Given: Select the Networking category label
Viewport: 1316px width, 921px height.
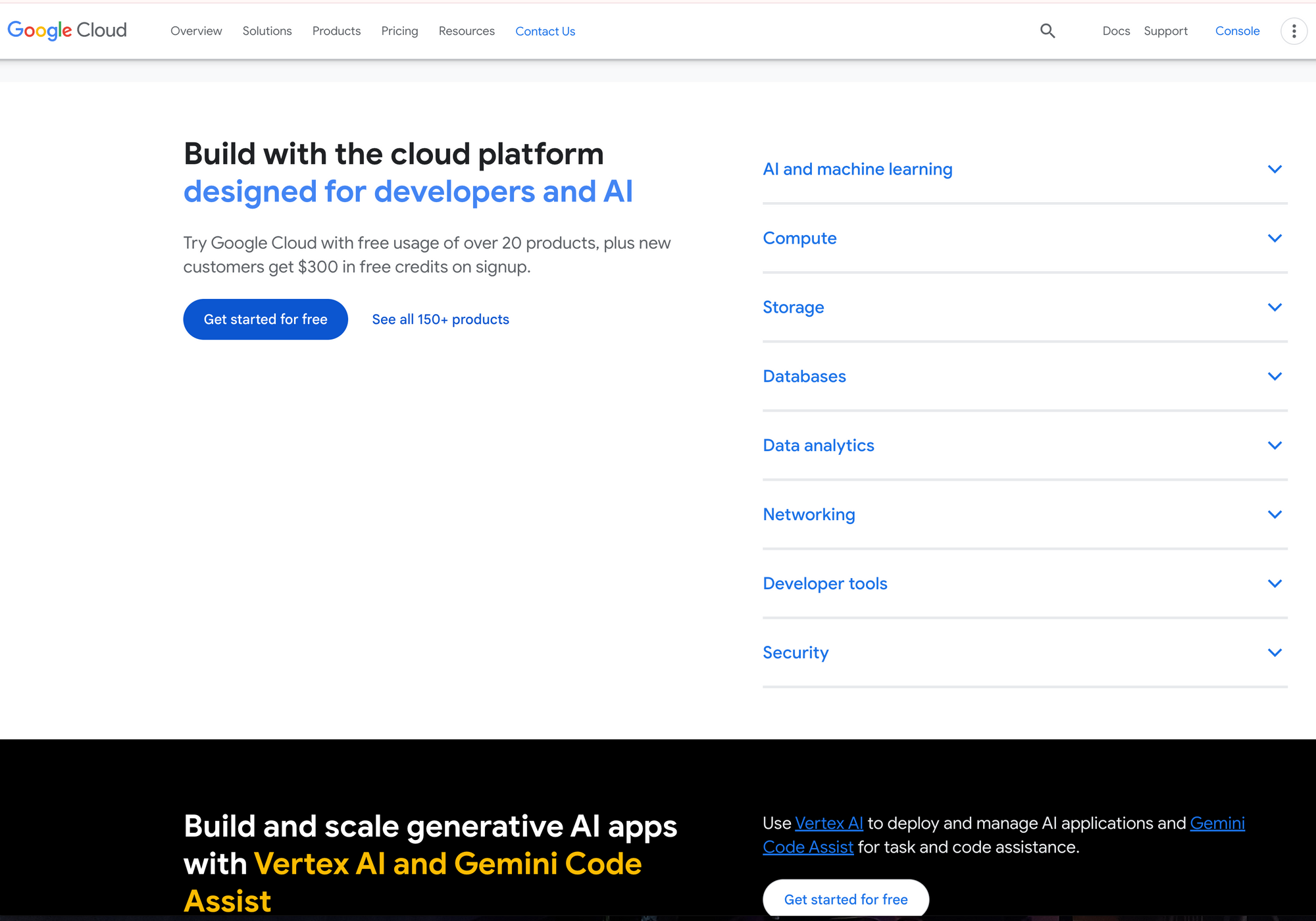Looking at the screenshot, I should click(809, 515).
